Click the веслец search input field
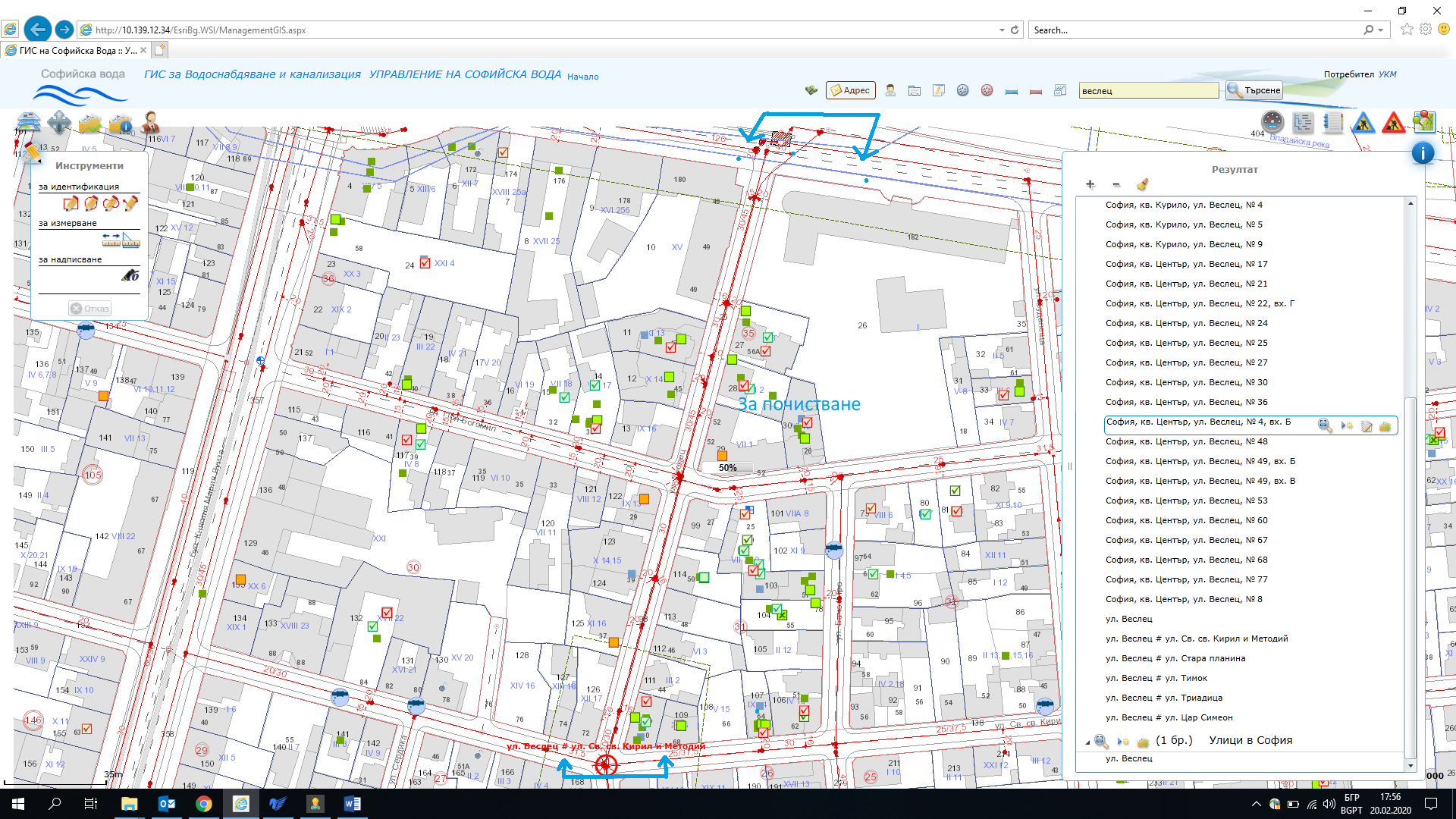 (1147, 91)
